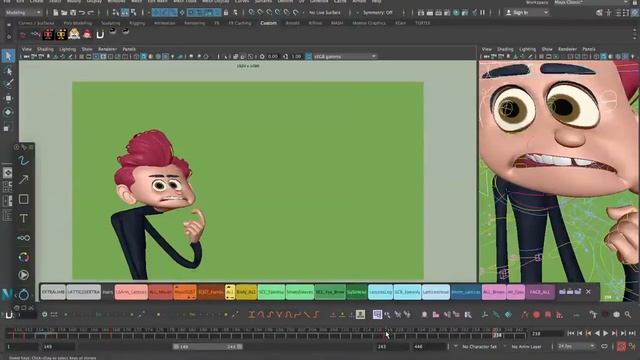This screenshot has width=640, height=360.
Task: Click the gear settings icon in bottom toolbar
Action: coord(44,315)
